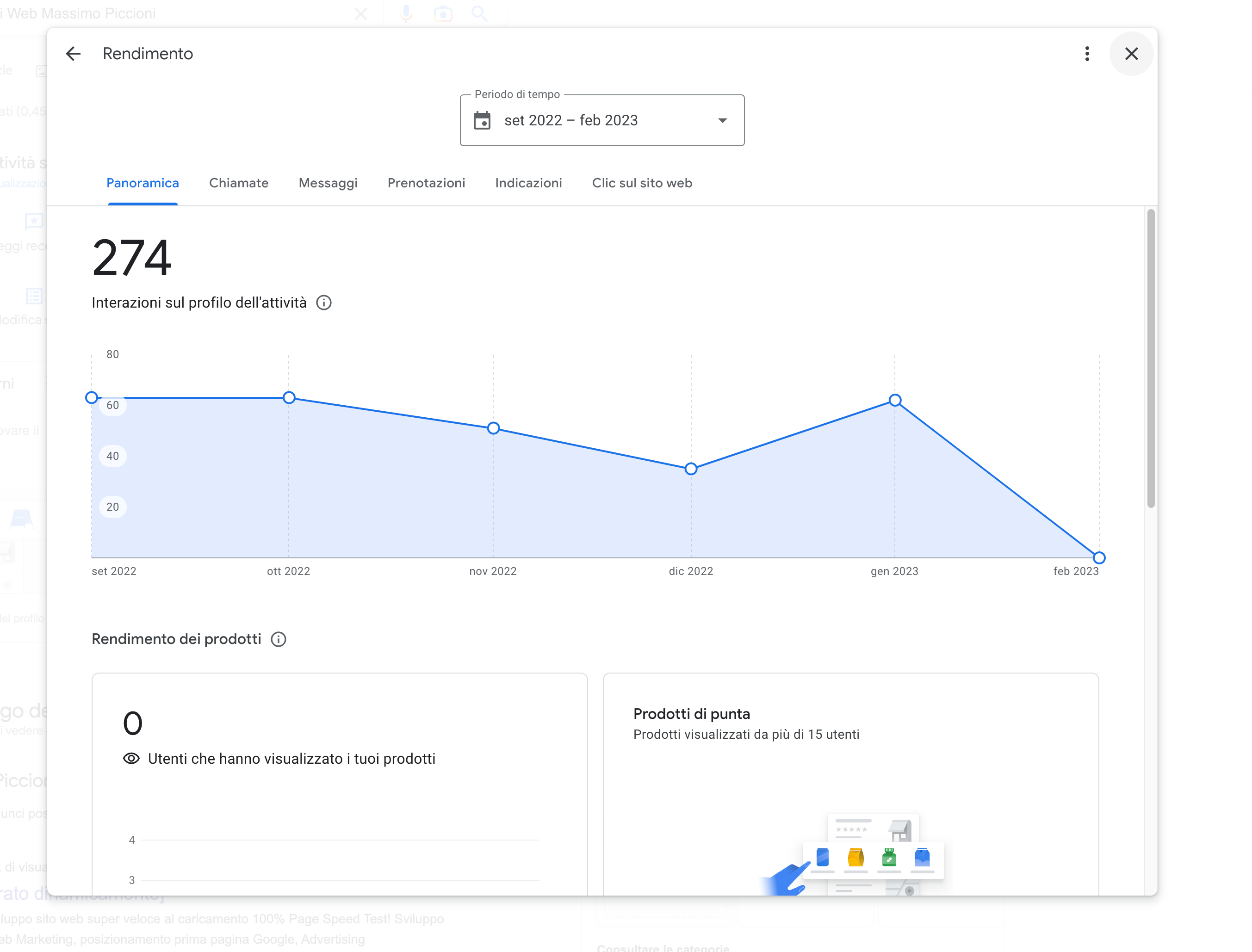Image resolution: width=1252 pixels, height=952 pixels.
Task: Open the 'set 2022 – feb 2023' period selector
Action: pos(602,120)
